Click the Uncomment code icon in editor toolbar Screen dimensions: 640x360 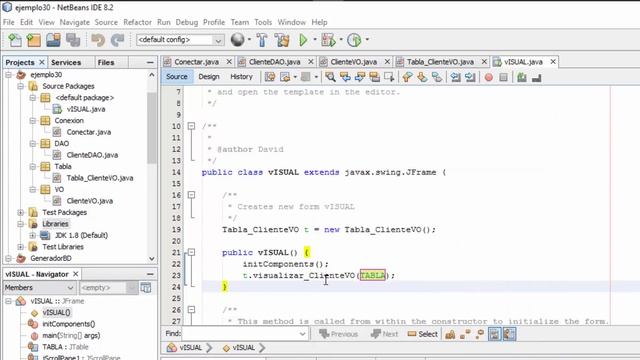coord(536,77)
